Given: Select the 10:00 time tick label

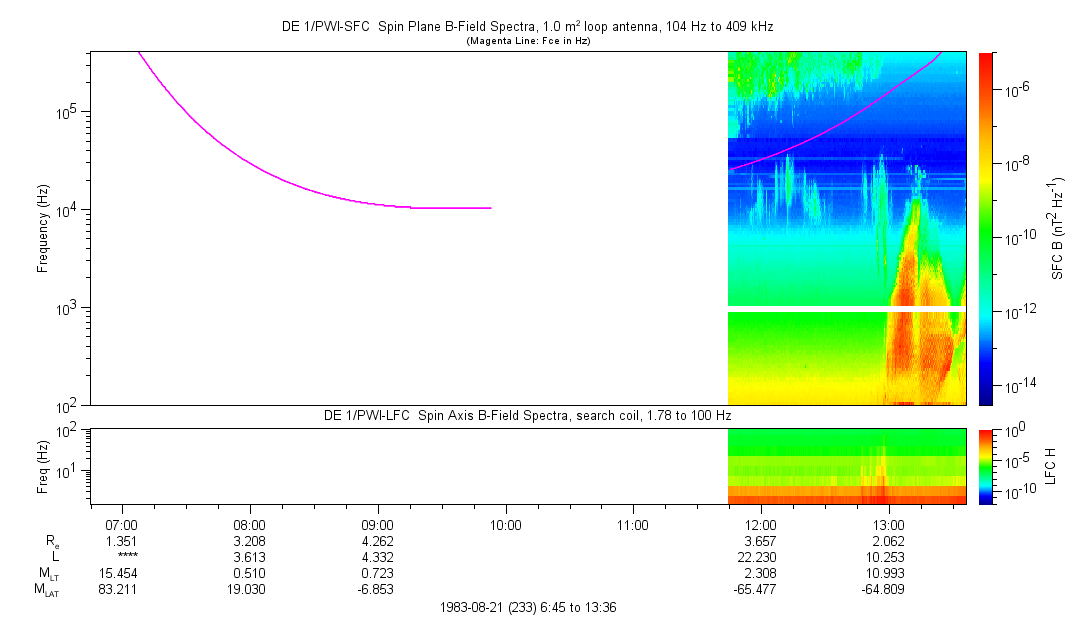Looking at the screenshot, I should click(x=505, y=524).
